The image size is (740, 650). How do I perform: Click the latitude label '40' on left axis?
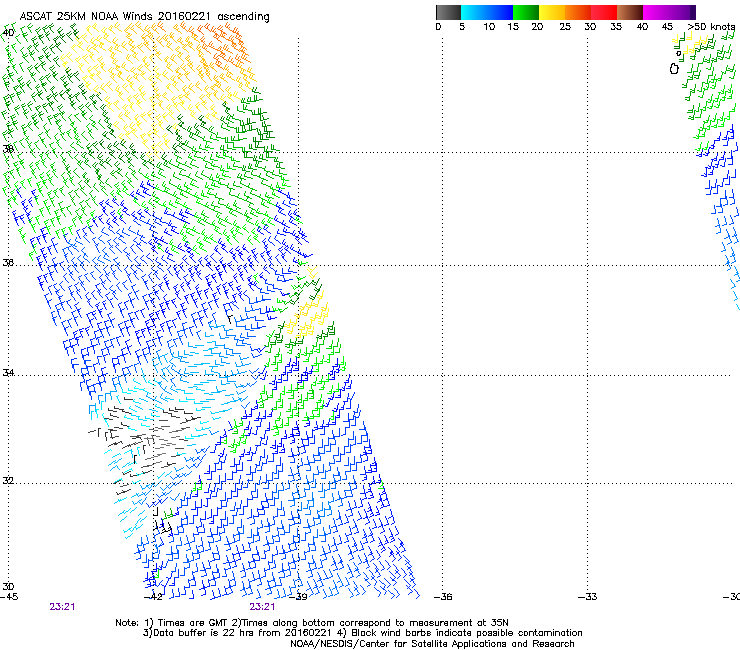pyautogui.click(x=8, y=33)
